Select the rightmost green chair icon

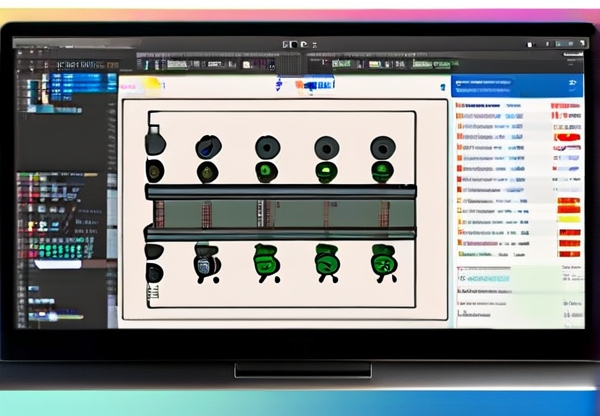pyautogui.click(x=383, y=262)
